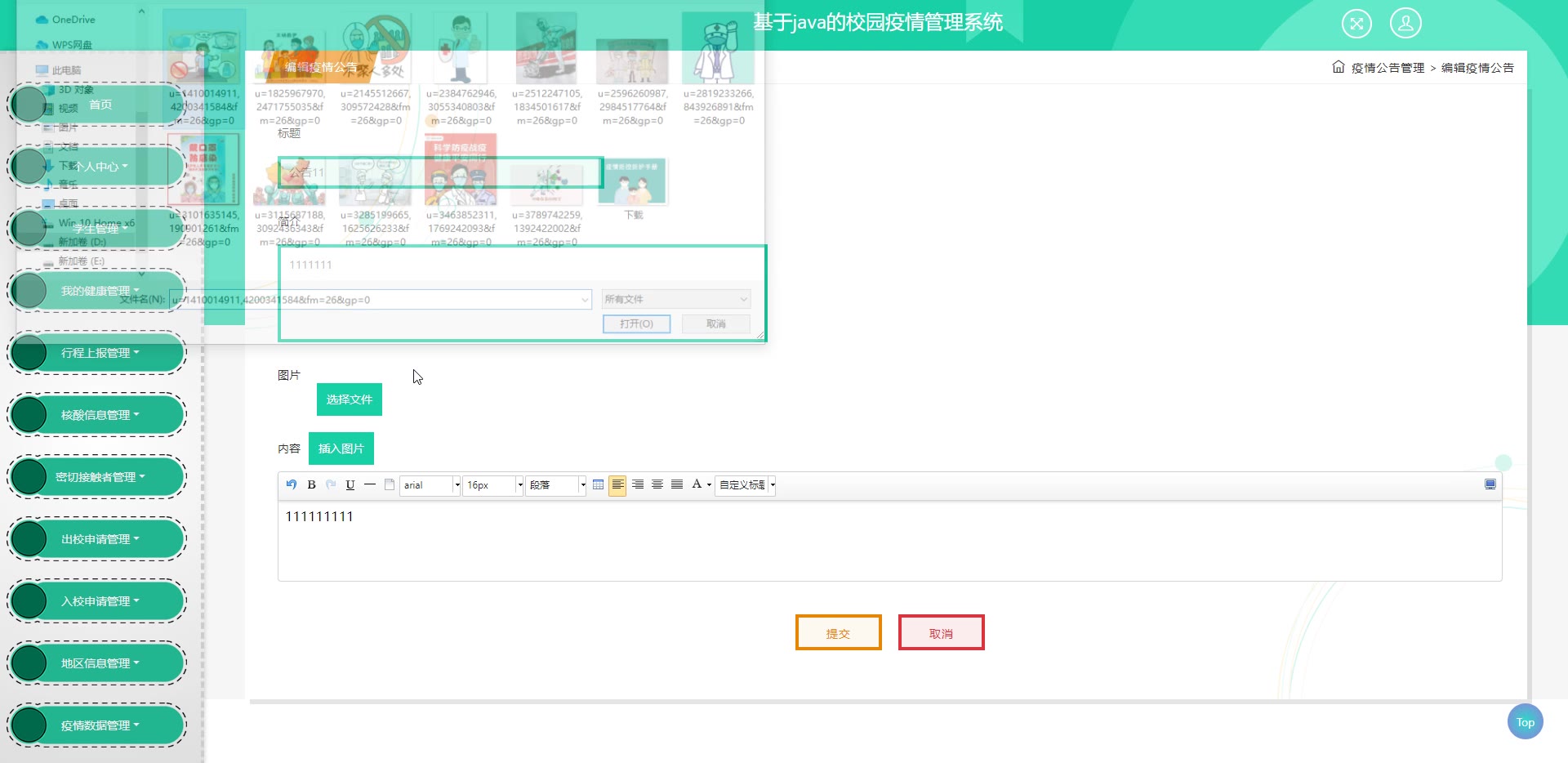Select WPS网盘 in the file dialog tree
This screenshot has height=763, width=1568.
tap(64, 45)
